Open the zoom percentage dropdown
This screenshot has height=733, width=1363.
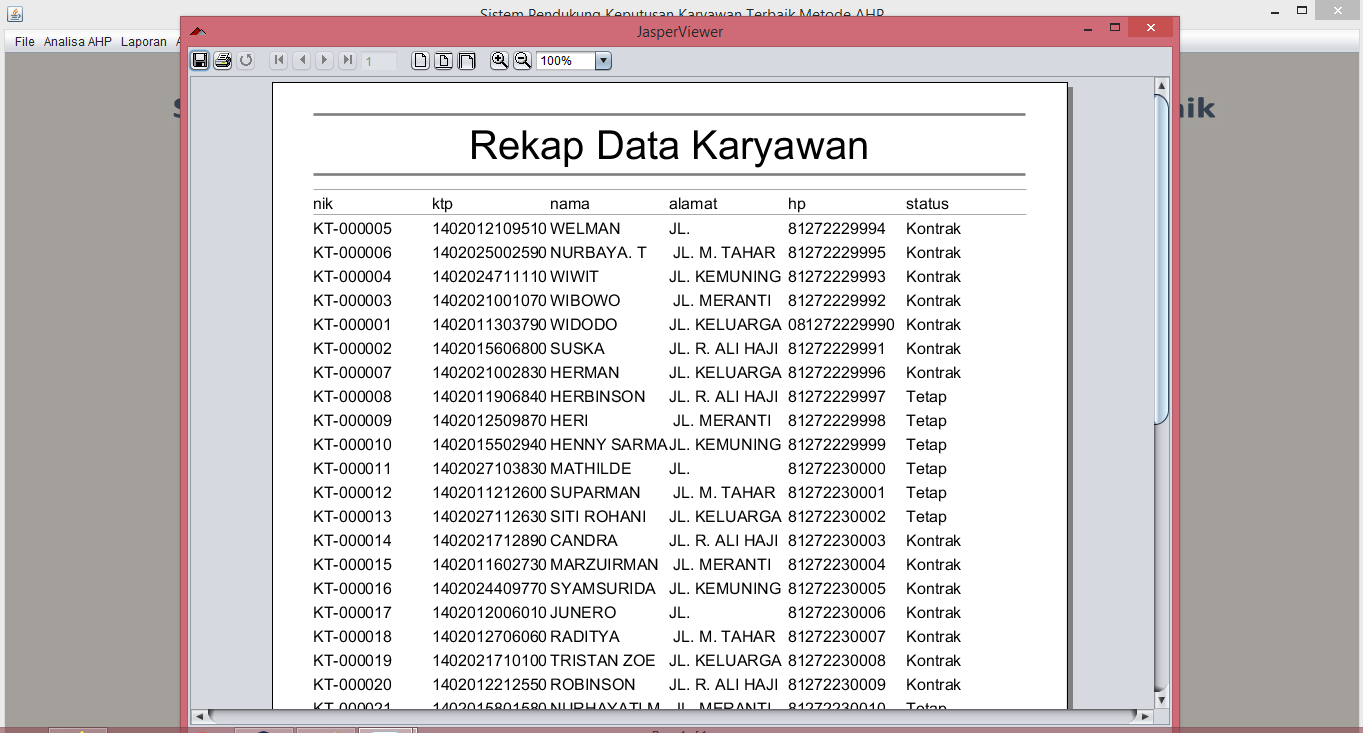(x=602, y=60)
